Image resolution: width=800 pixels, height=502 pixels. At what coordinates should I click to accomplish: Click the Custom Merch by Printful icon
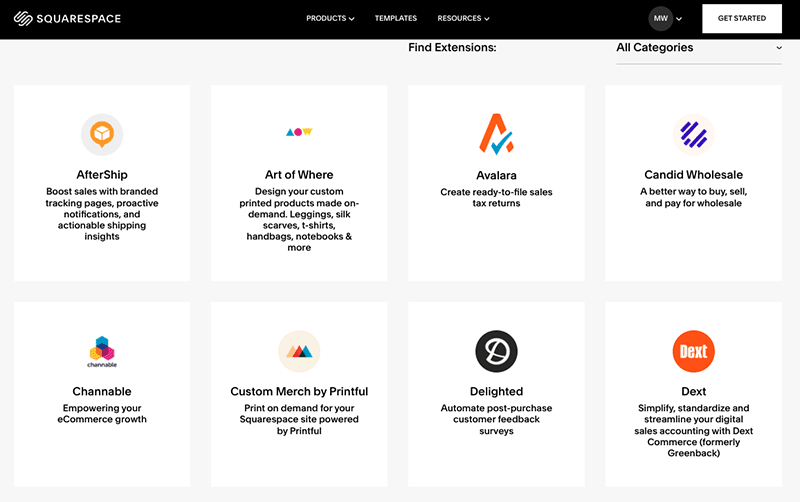299,351
